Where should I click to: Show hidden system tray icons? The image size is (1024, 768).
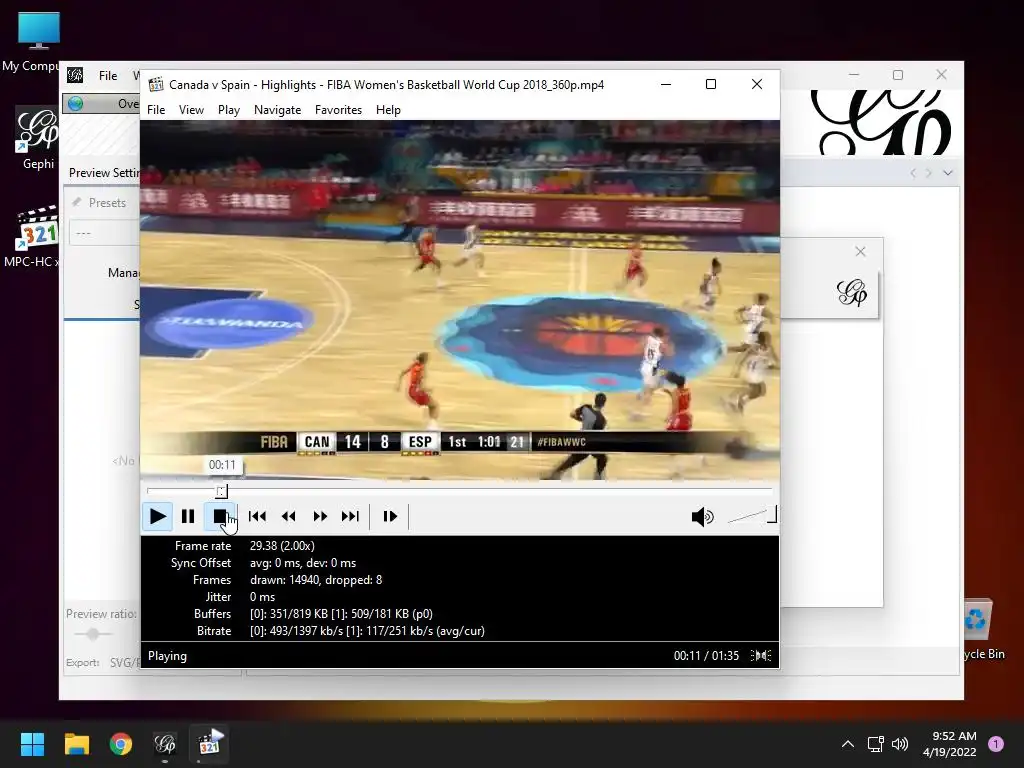[x=847, y=744]
